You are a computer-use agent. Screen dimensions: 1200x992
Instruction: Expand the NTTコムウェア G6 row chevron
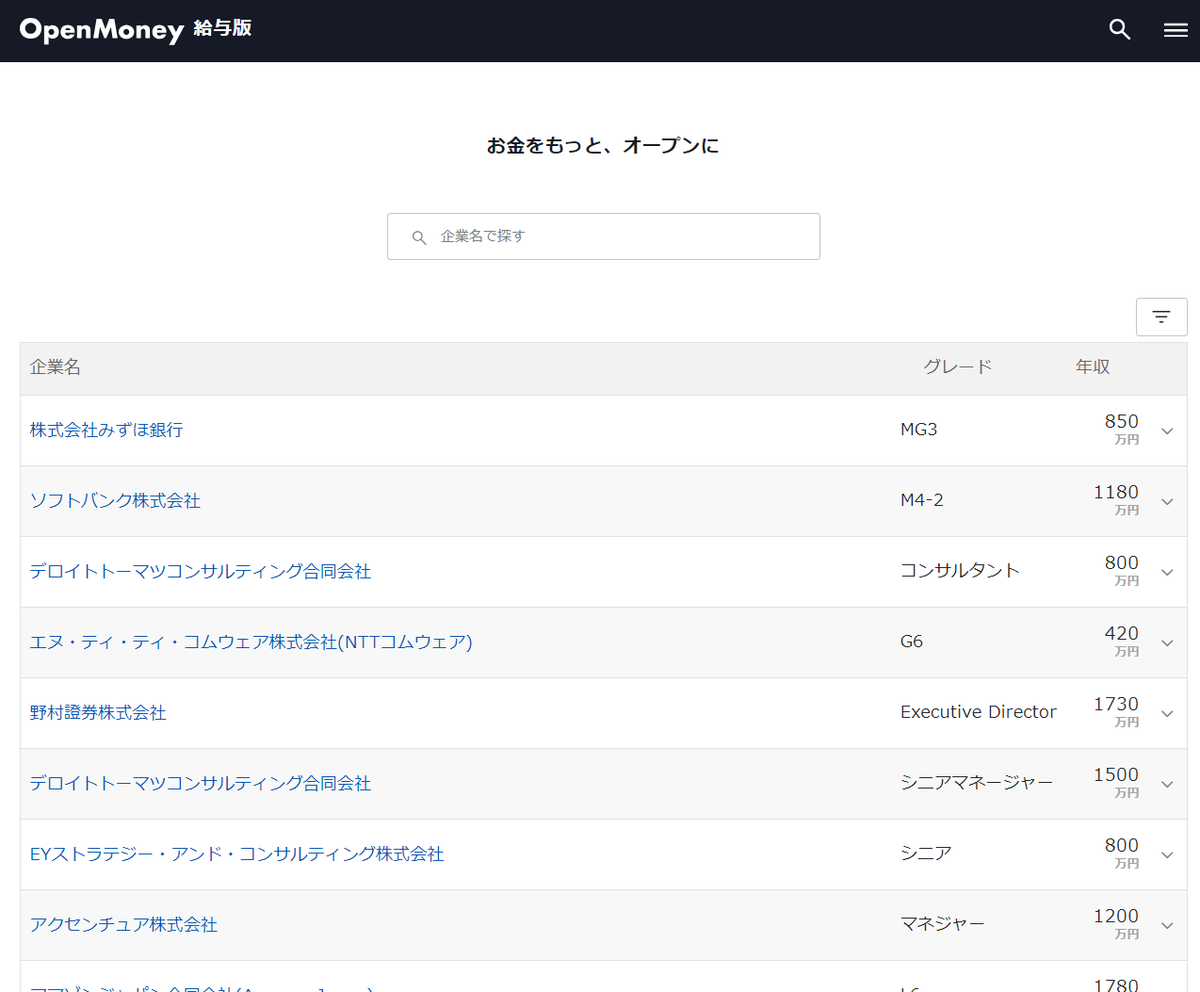click(x=1167, y=643)
